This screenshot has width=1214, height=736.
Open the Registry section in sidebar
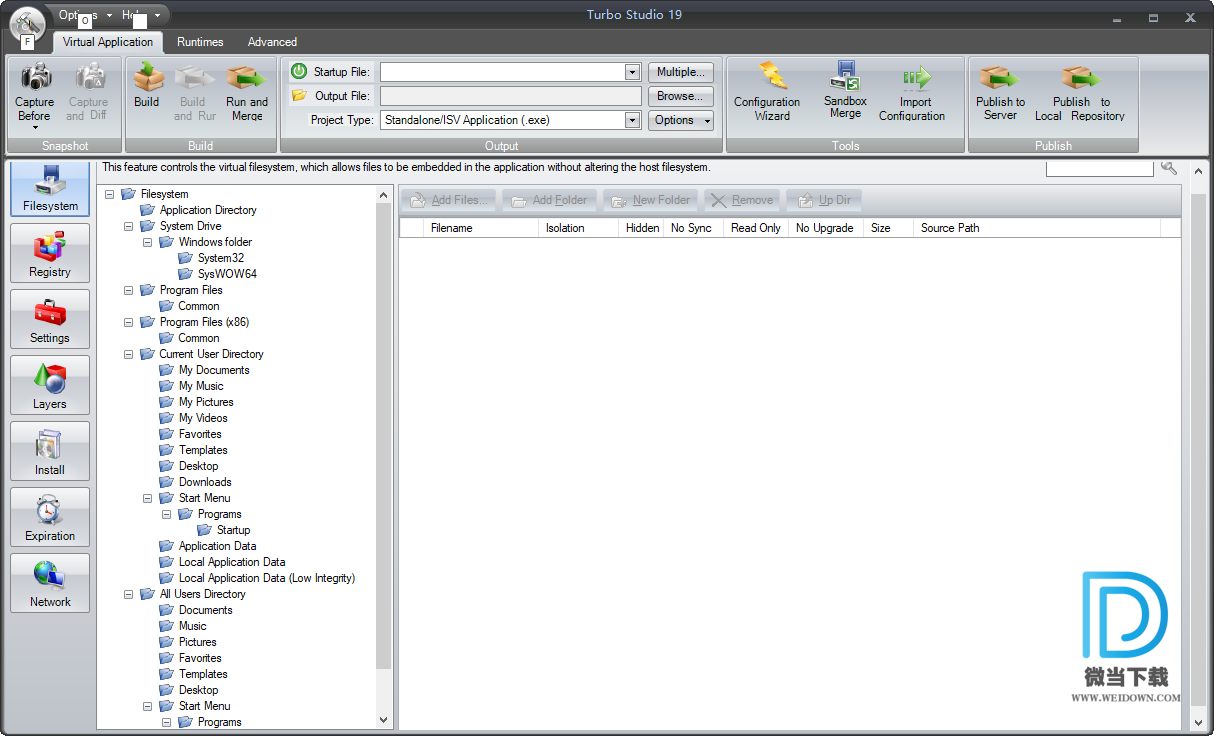[50, 254]
